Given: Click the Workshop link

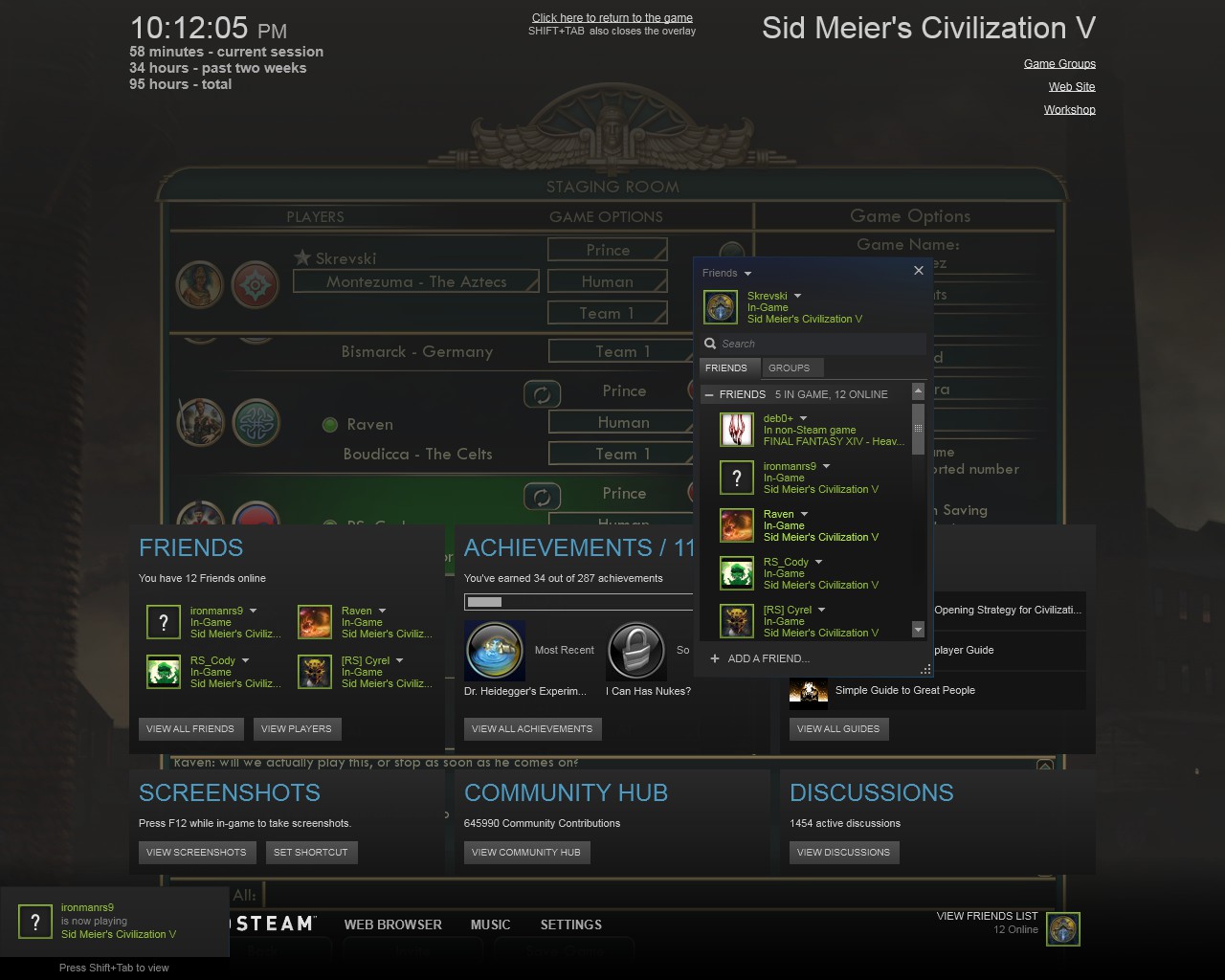Looking at the screenshot, I should coord(1069,110).
